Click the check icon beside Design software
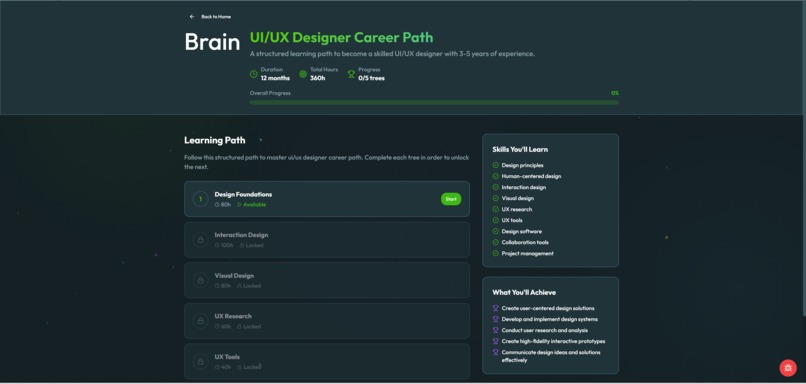 496,231
